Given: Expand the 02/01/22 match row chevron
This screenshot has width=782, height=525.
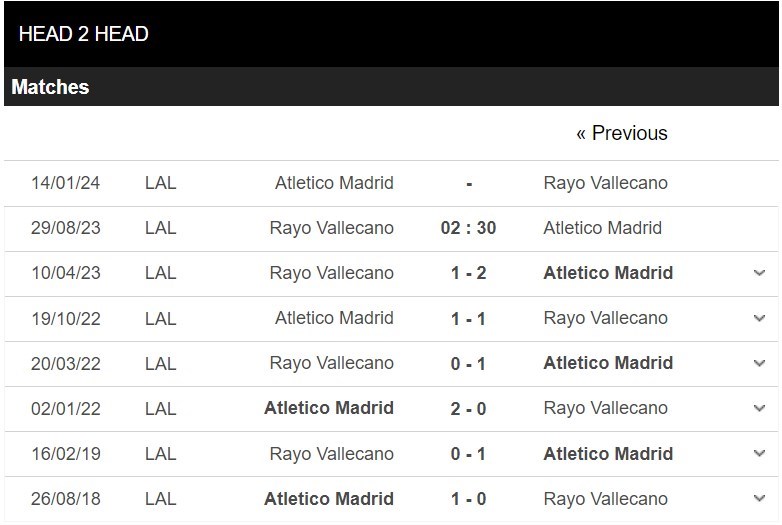Looking at the screenshot, I should 759,408.
